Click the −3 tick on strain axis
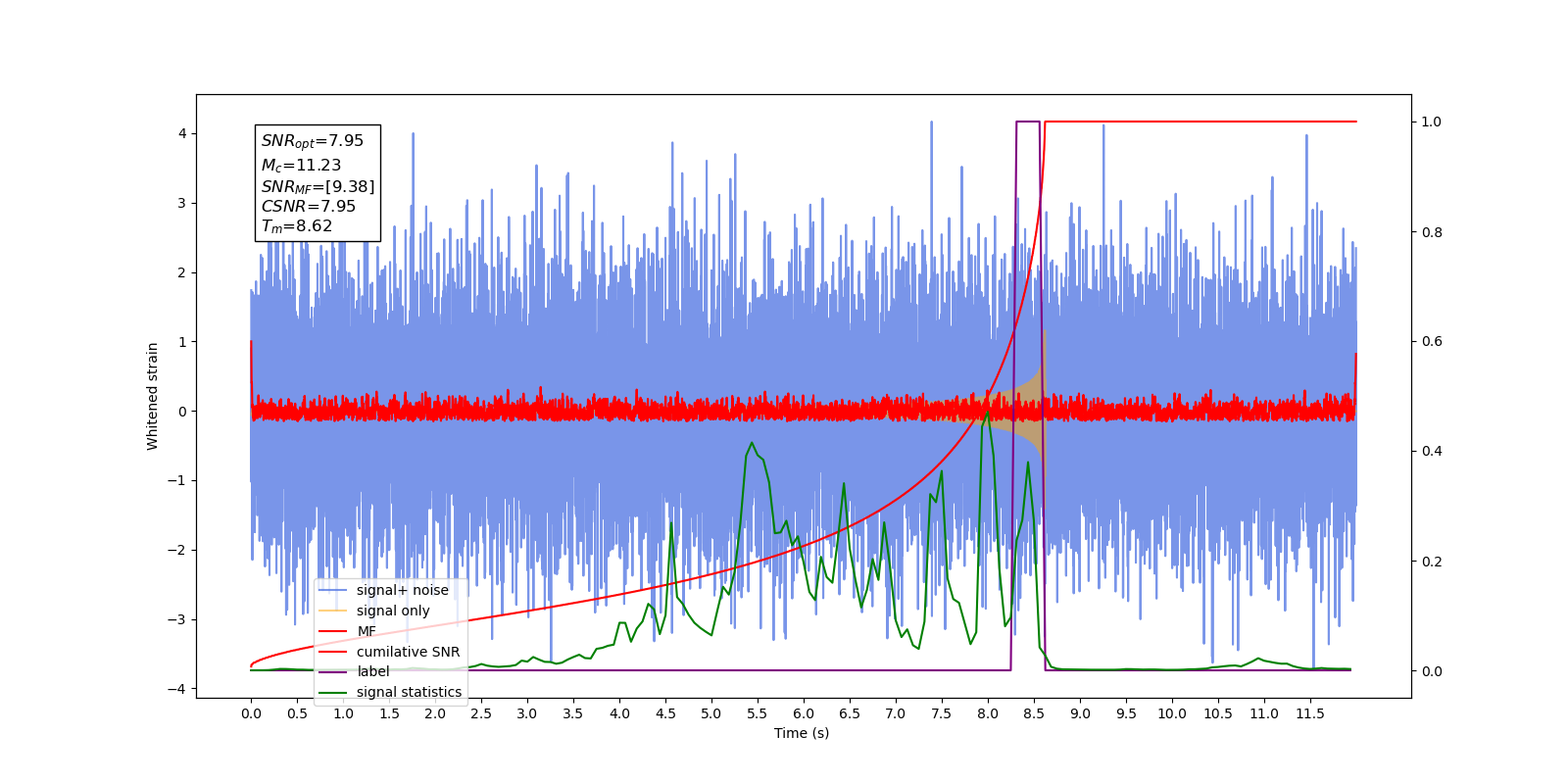The width and height of the screenshot is (1568, 784). click(176, 619)
